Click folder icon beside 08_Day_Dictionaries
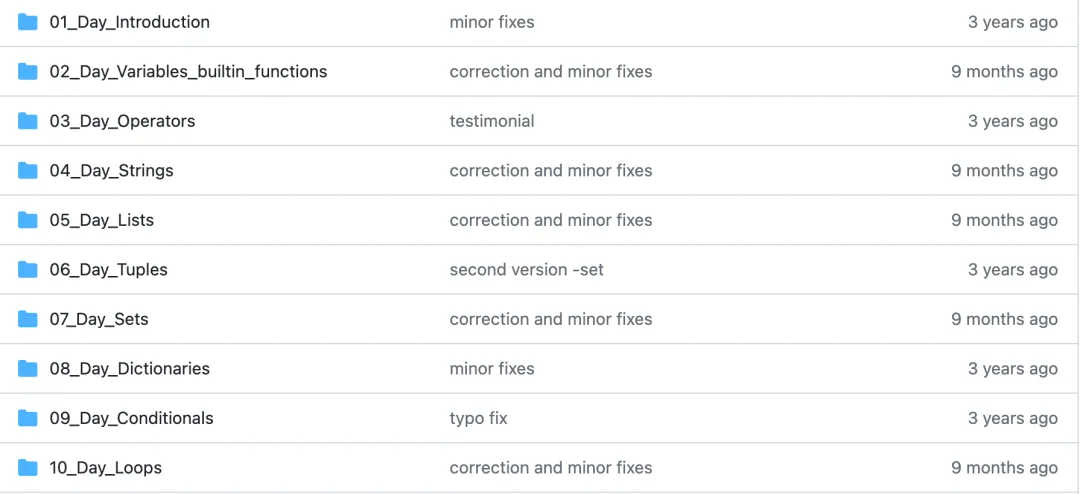 coord(28,369)
